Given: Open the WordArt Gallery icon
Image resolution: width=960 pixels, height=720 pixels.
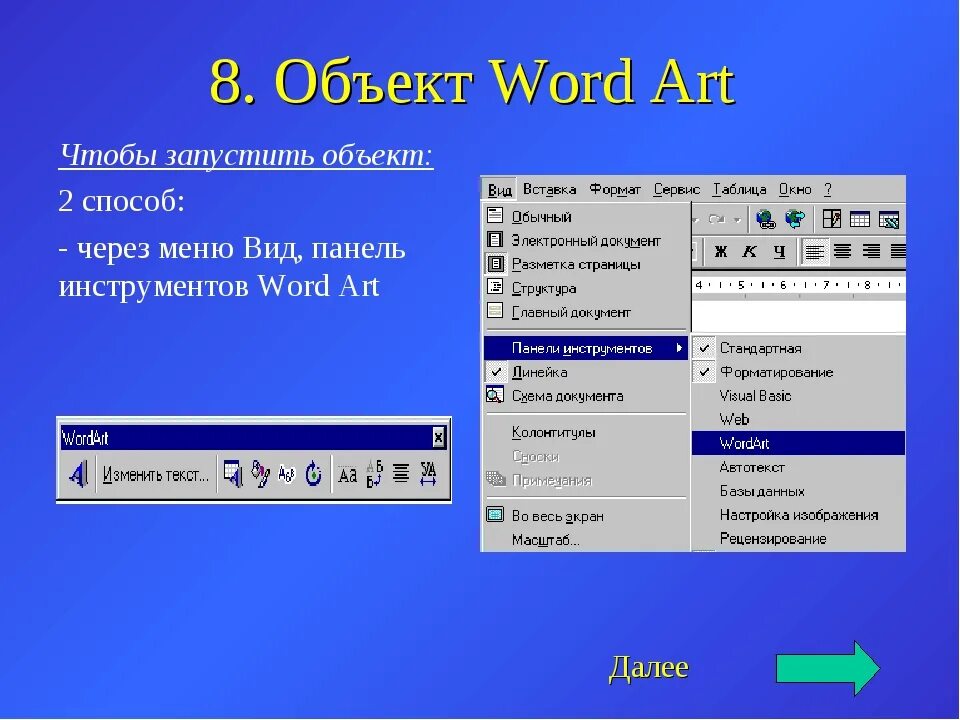Looking at the screenshot, I should (233, 474).
